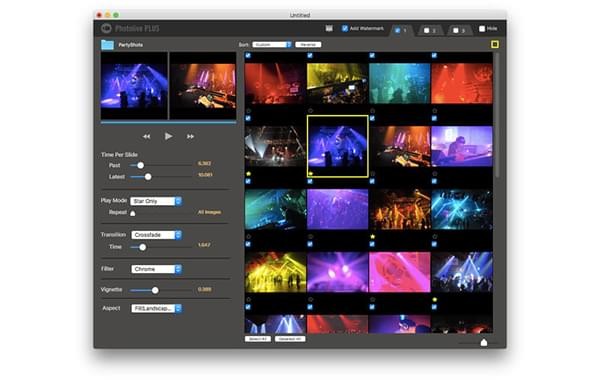Star the orange-red photo ending the first row
Viewport: 600px width, 380px height.
click(x=435, y=111)
